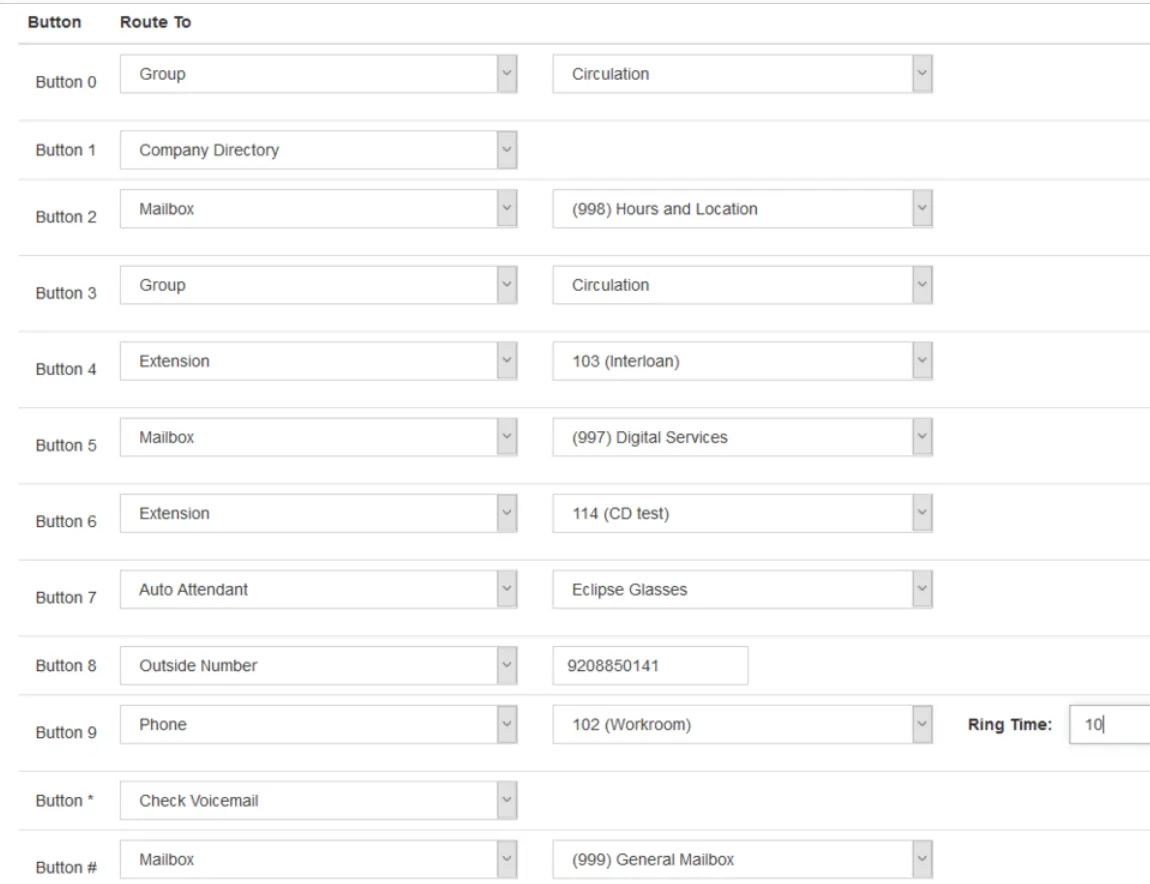
Task: Expand Button 3 Circulation destination dropdown
Action: [742, 285]
